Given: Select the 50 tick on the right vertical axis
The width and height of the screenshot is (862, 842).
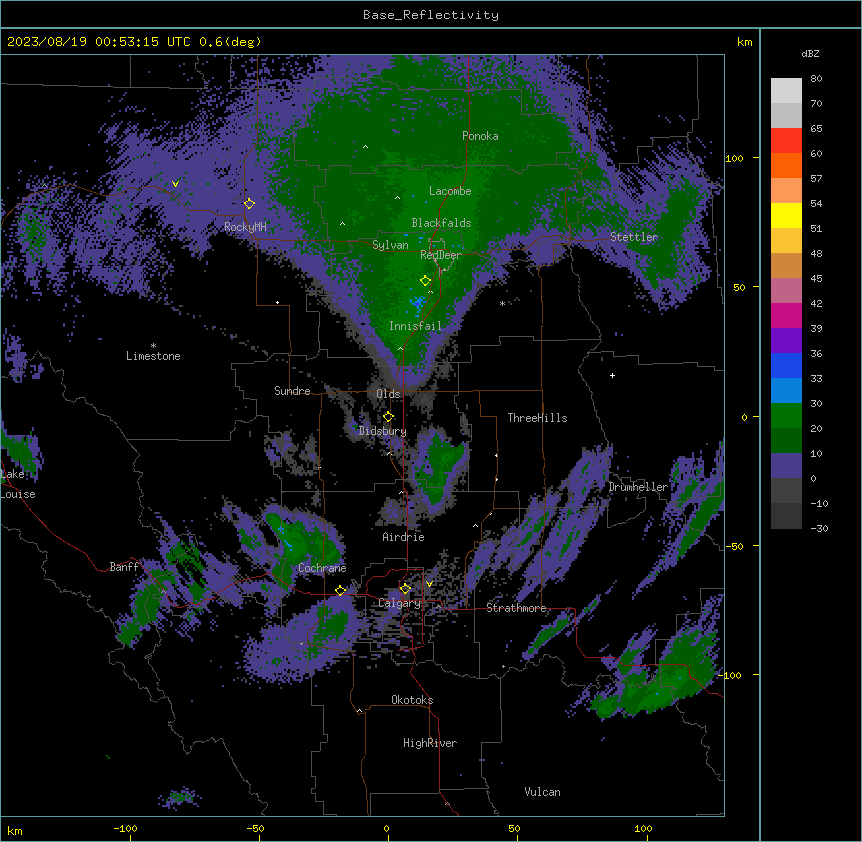Looking at the screenshot, I should click(739, 287).
